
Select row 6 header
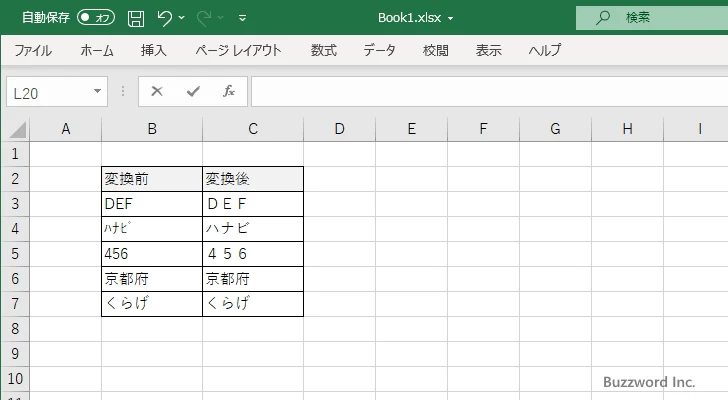[15, 279]
